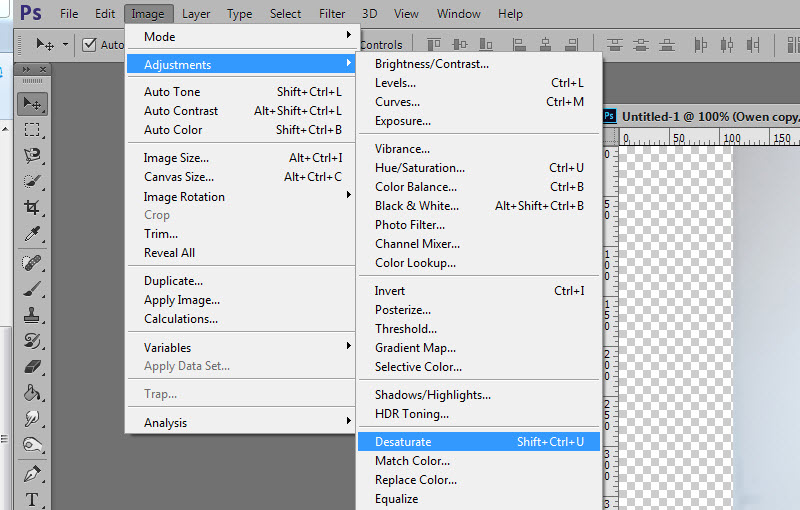Choose Black & White adjustment

tap(479, 206)
